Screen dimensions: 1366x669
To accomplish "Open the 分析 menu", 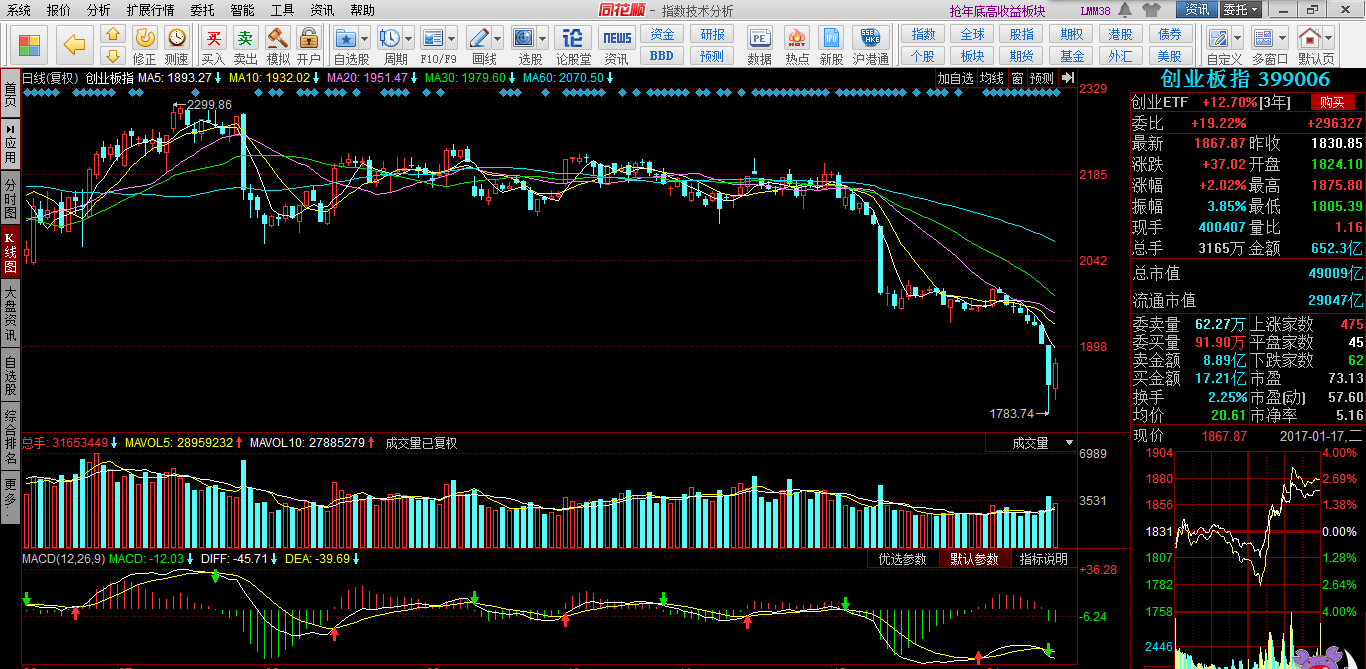I will pyautogui.click(x=99, y=10).
